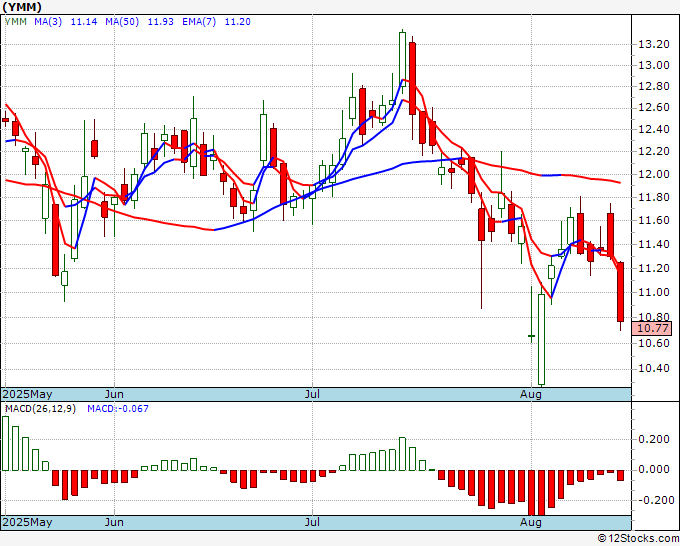Click the 0.200 MACD axis label
680x546 pixels.
654,440
